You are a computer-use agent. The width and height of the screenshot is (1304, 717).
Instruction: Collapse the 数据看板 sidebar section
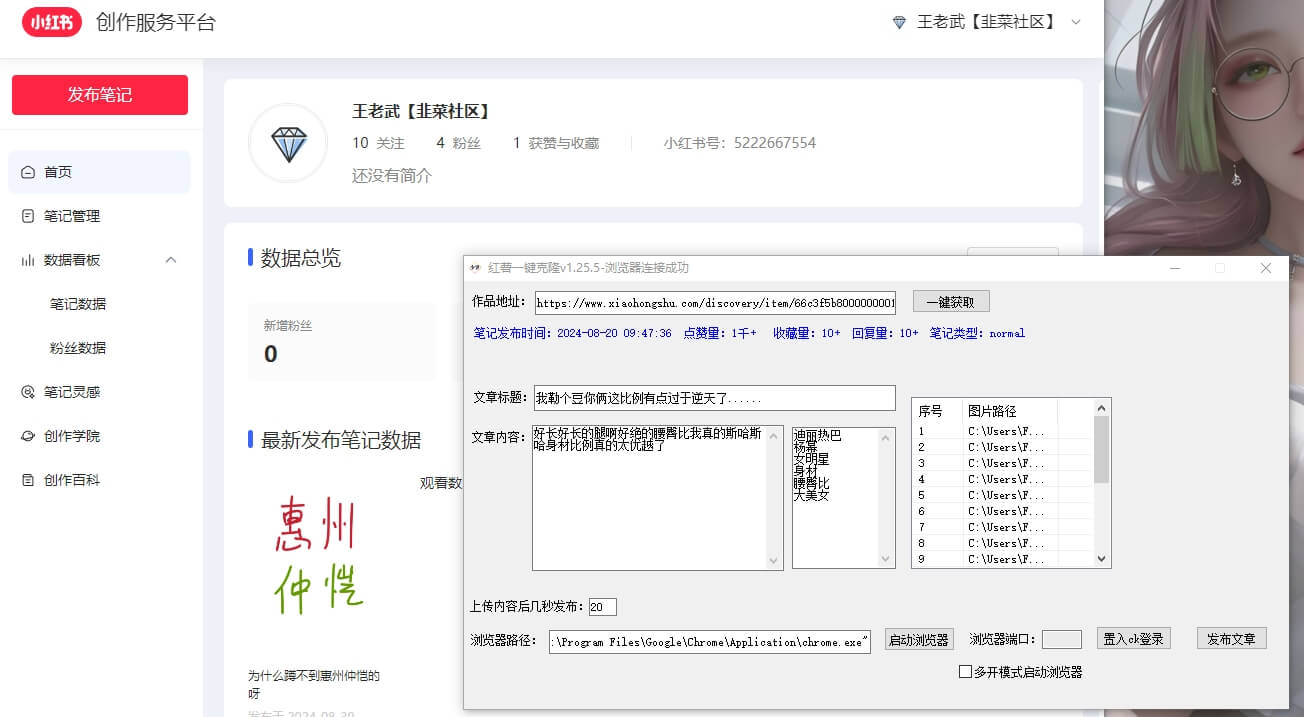[x=170, y=259]
